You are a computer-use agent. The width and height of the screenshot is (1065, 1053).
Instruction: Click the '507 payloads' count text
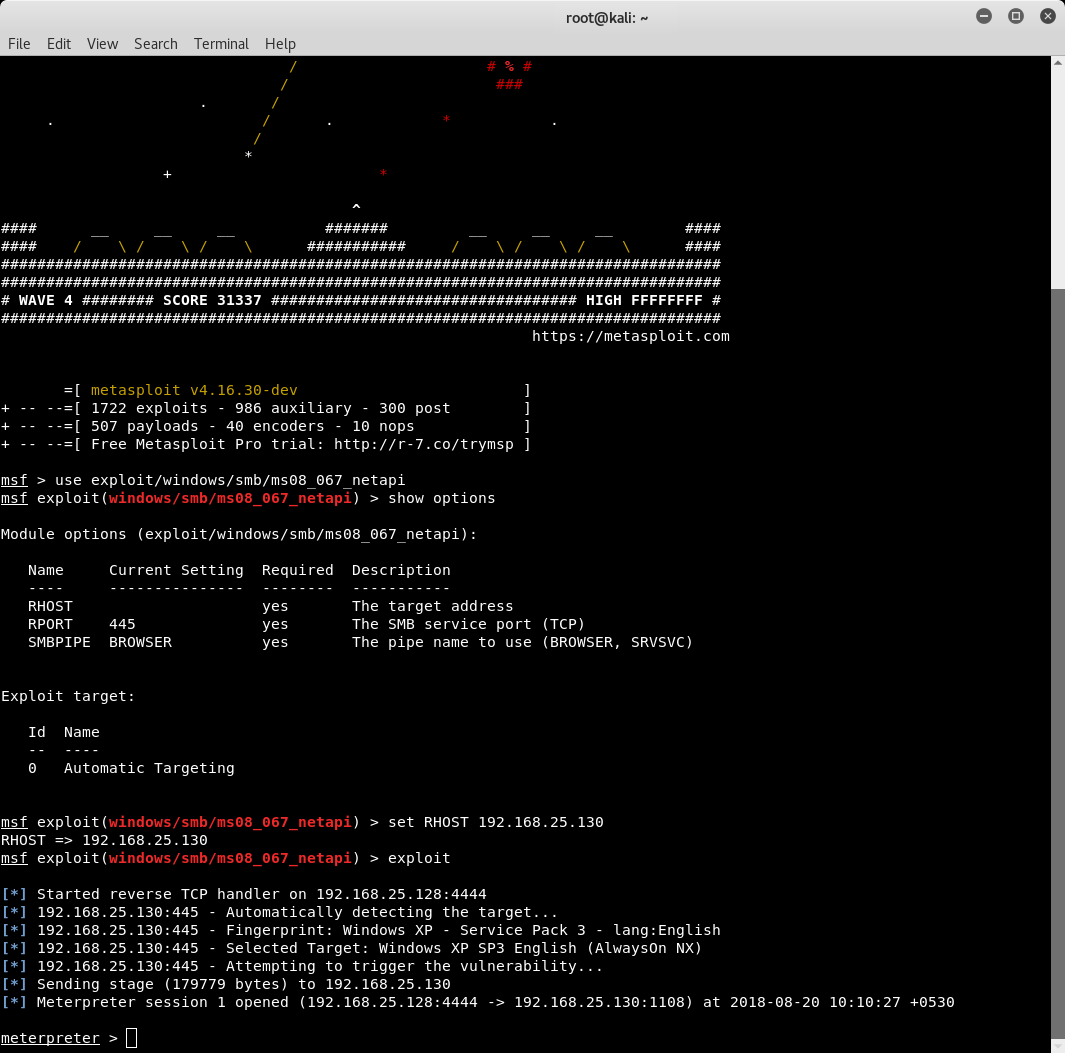coord(145,427)
